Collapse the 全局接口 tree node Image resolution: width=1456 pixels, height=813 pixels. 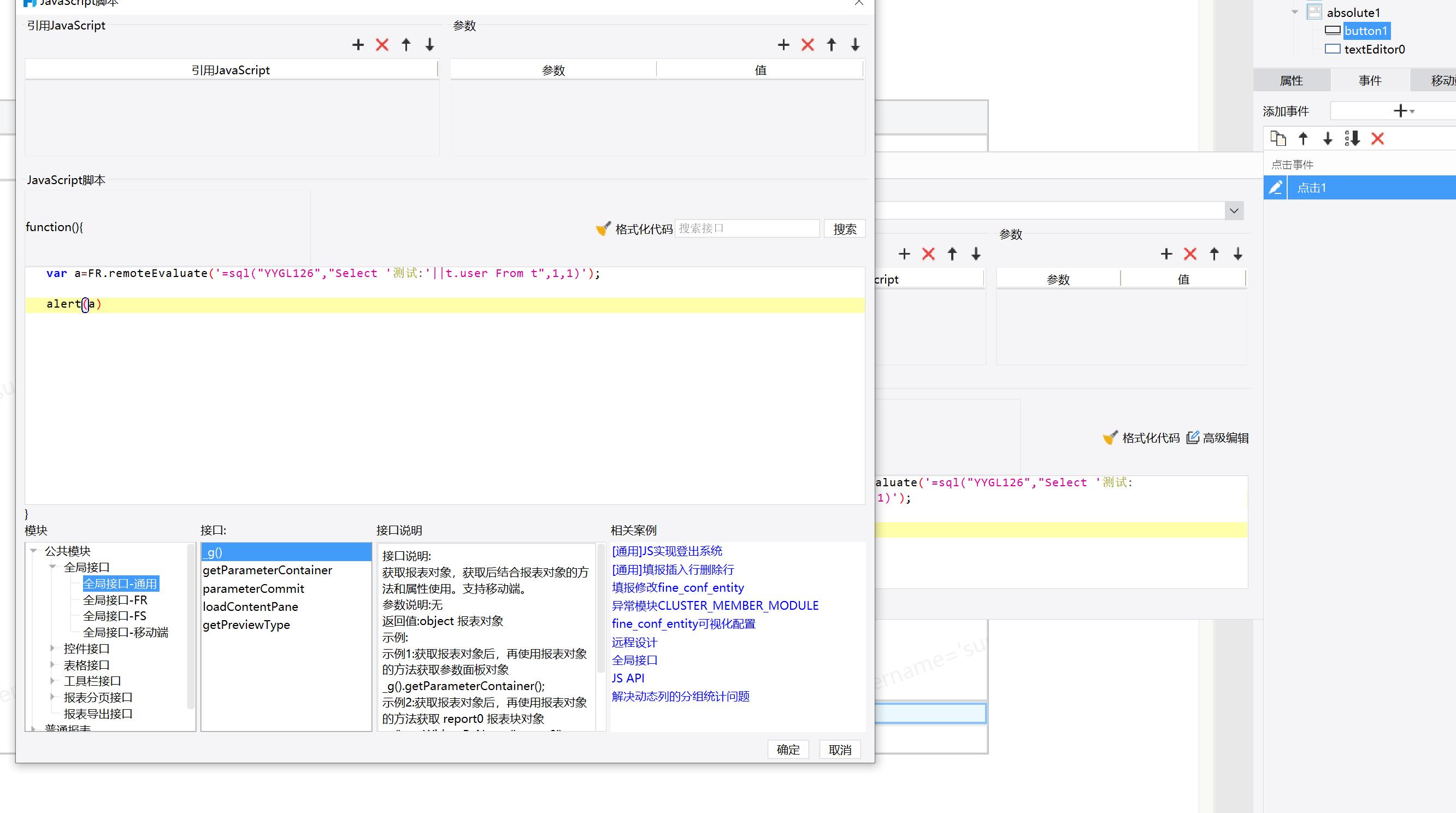click(52, 567)
